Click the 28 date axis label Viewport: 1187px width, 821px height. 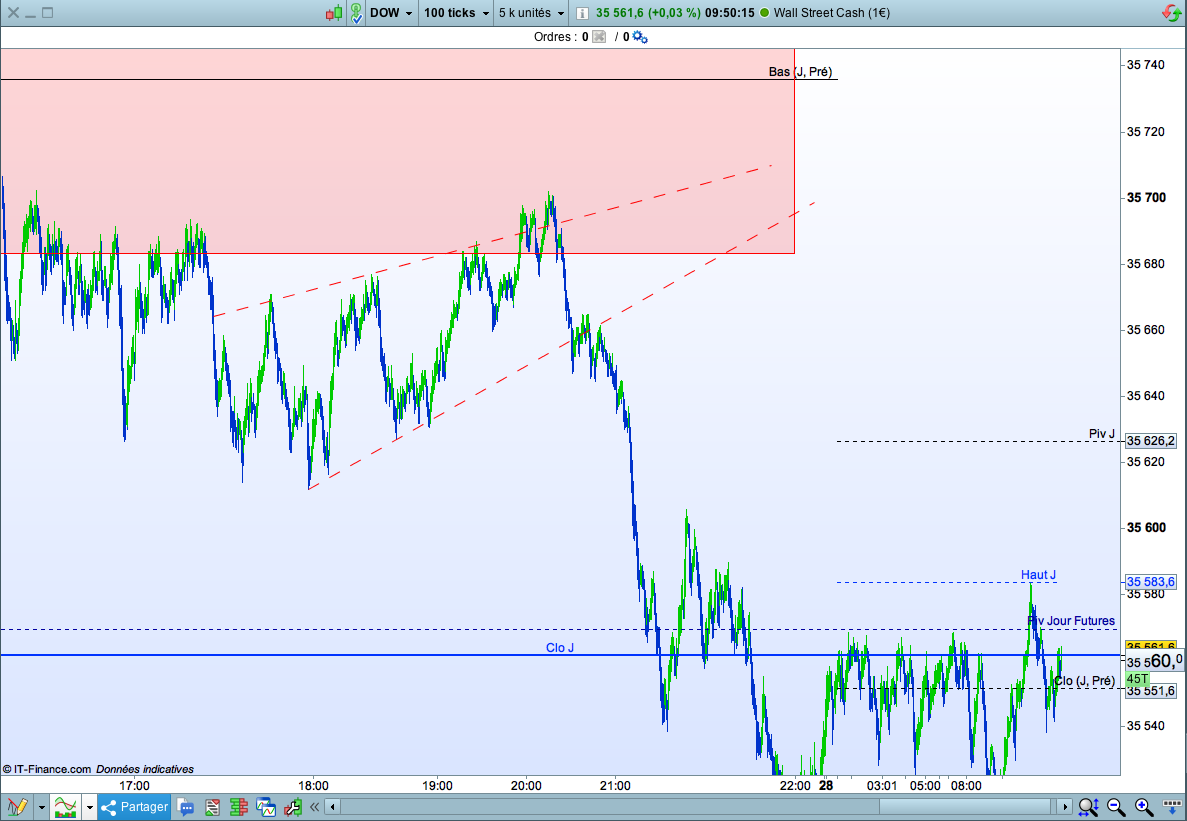click(826, 785)
